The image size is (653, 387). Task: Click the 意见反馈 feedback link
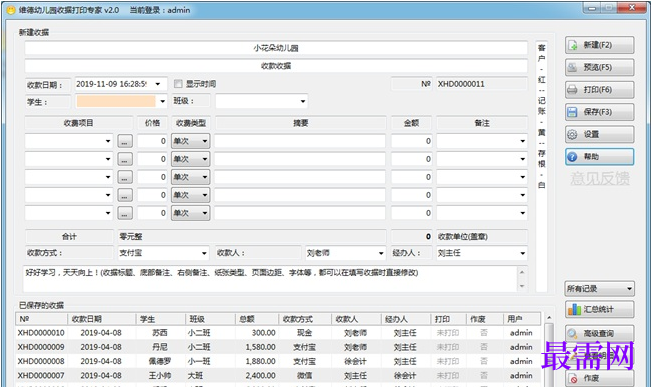600,178
